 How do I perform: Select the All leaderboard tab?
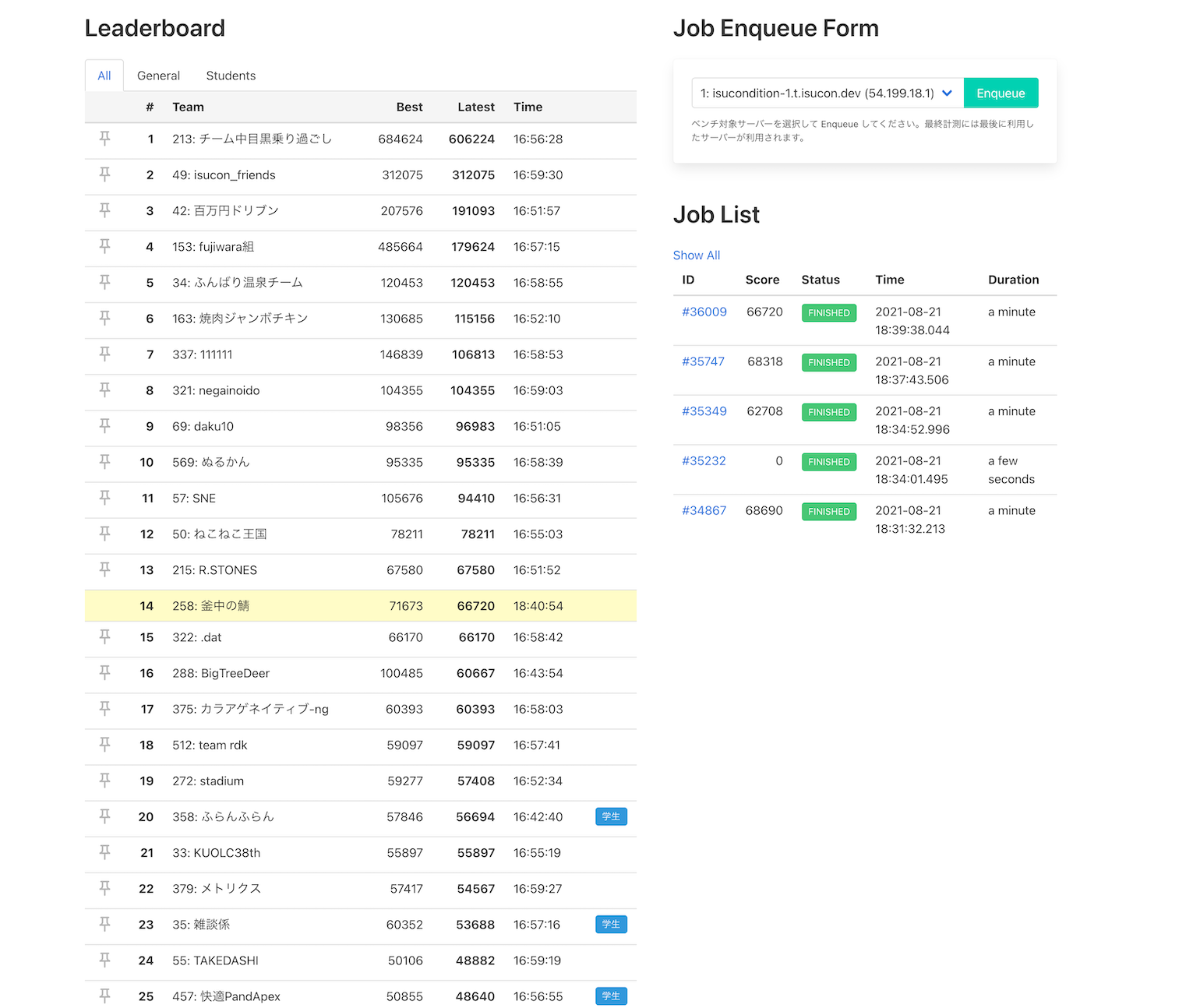tap(104, 76)
